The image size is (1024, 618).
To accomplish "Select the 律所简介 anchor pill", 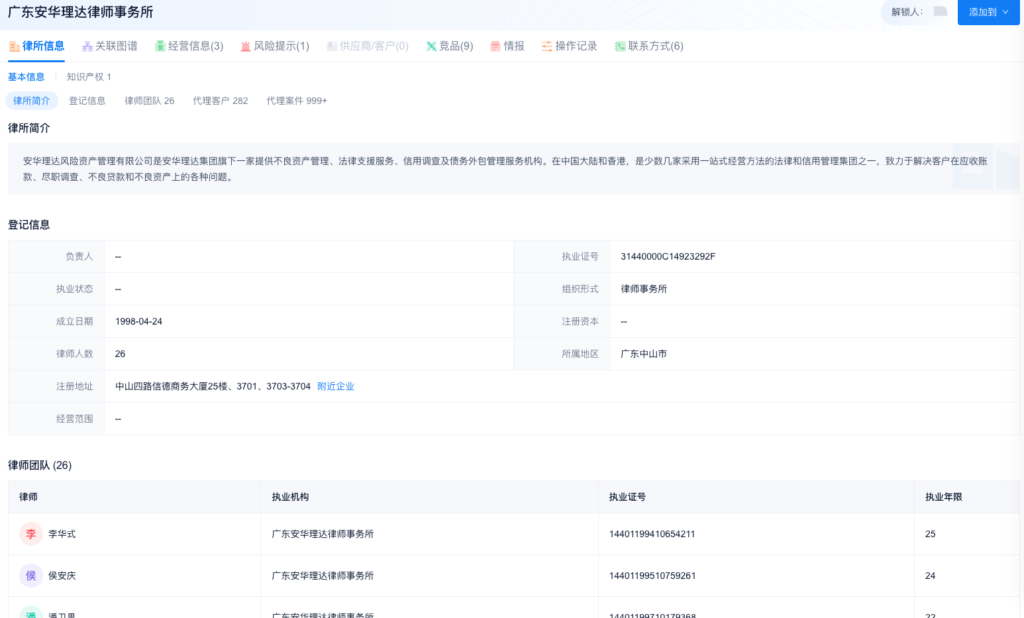I will tap(31, 101).
